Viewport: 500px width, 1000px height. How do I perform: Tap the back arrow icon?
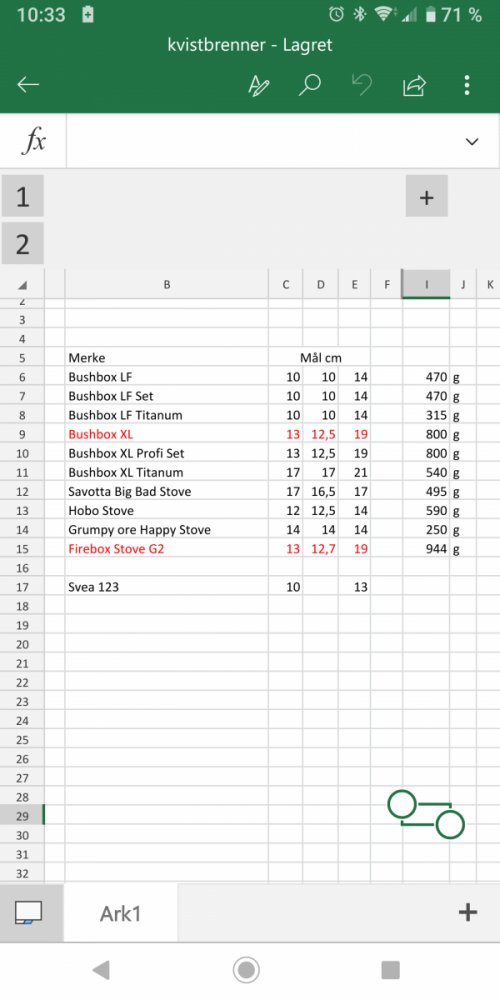click(28, 85)
